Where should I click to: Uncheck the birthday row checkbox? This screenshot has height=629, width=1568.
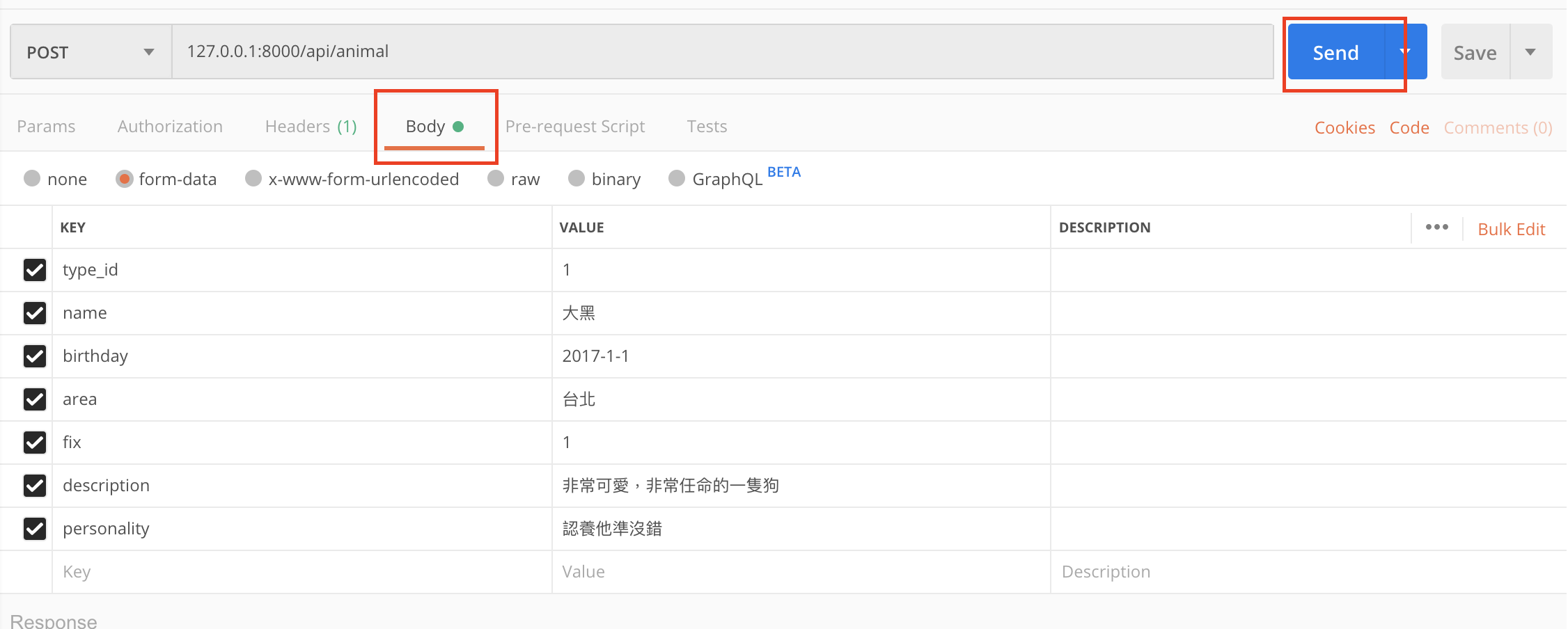35,356
